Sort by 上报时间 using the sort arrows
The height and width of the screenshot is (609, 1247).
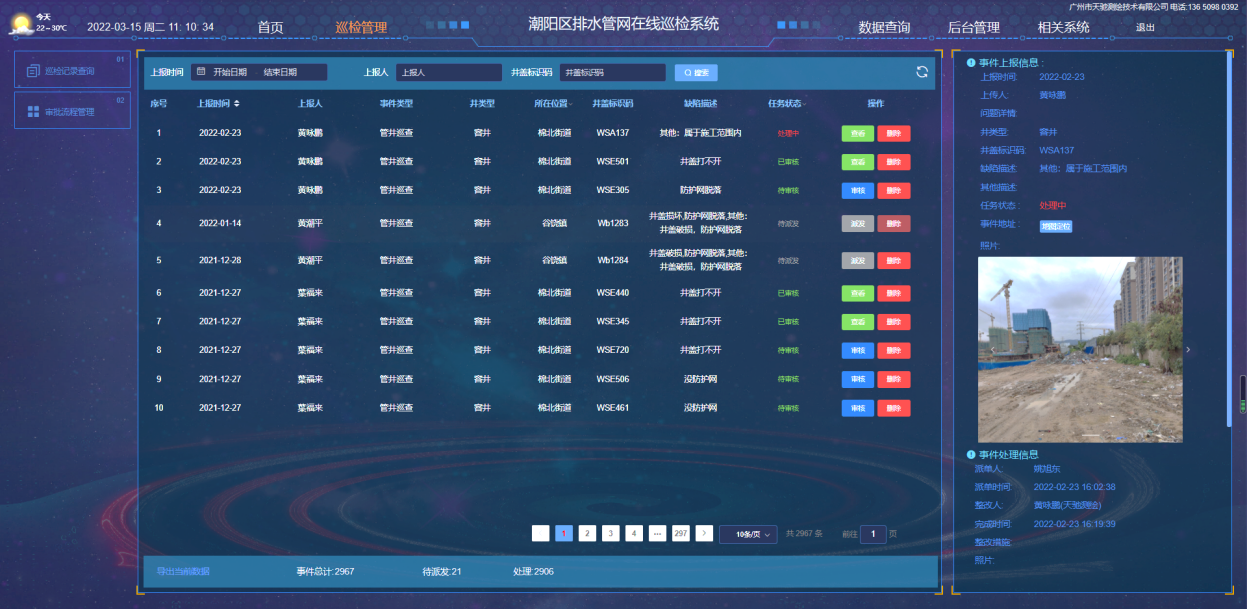click(x=237, y=104)
